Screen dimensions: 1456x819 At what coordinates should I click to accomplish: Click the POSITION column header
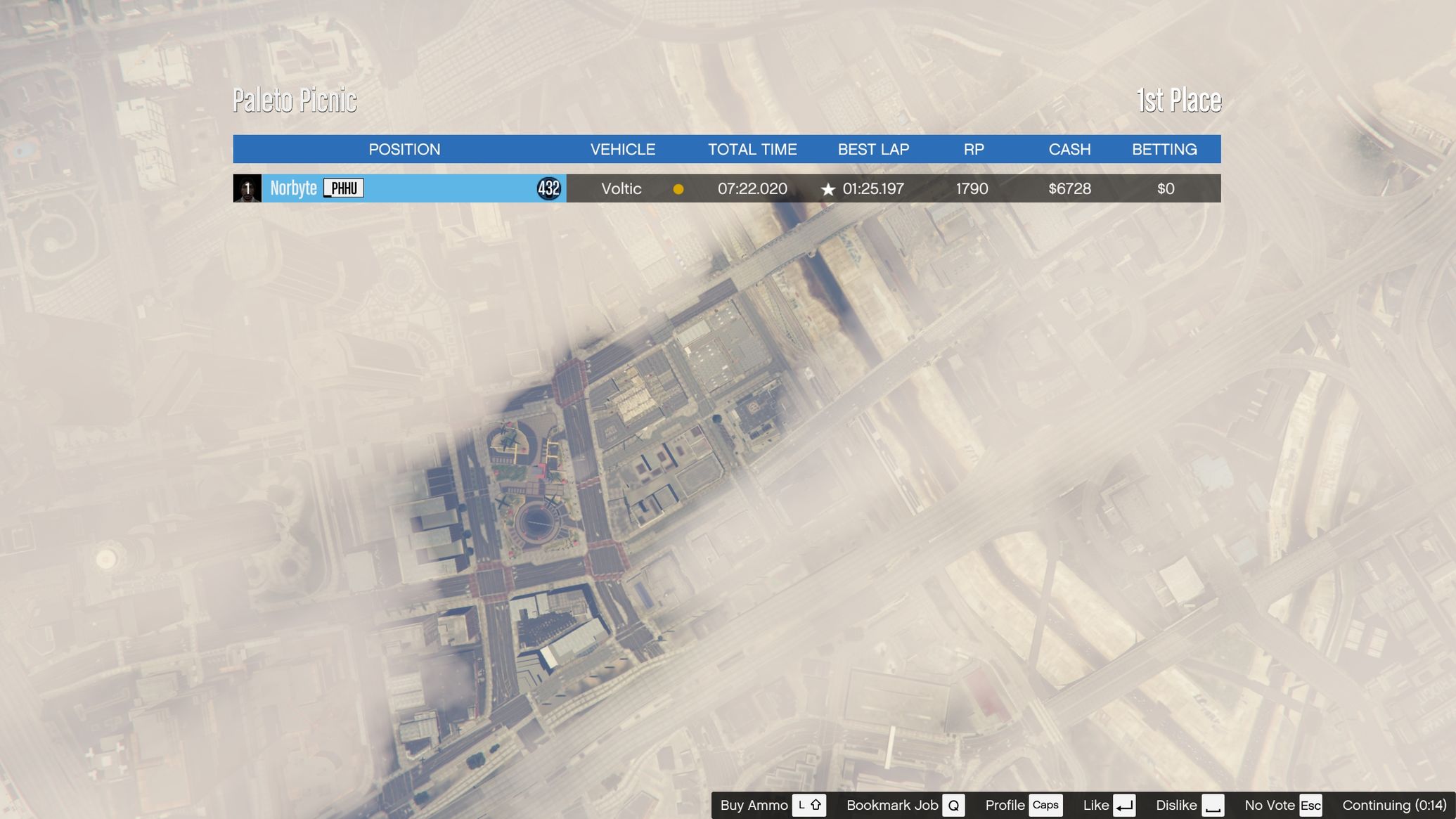[404, 149]
